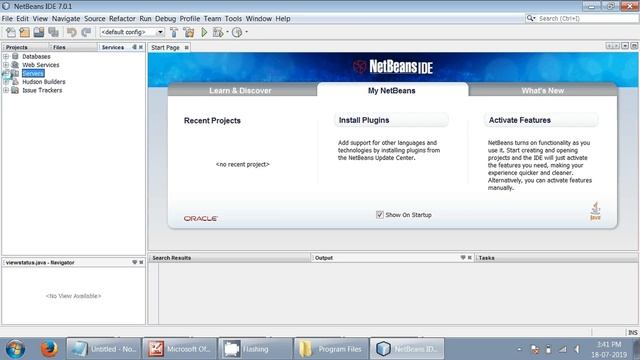Open the Source menu

pos(95,19)
